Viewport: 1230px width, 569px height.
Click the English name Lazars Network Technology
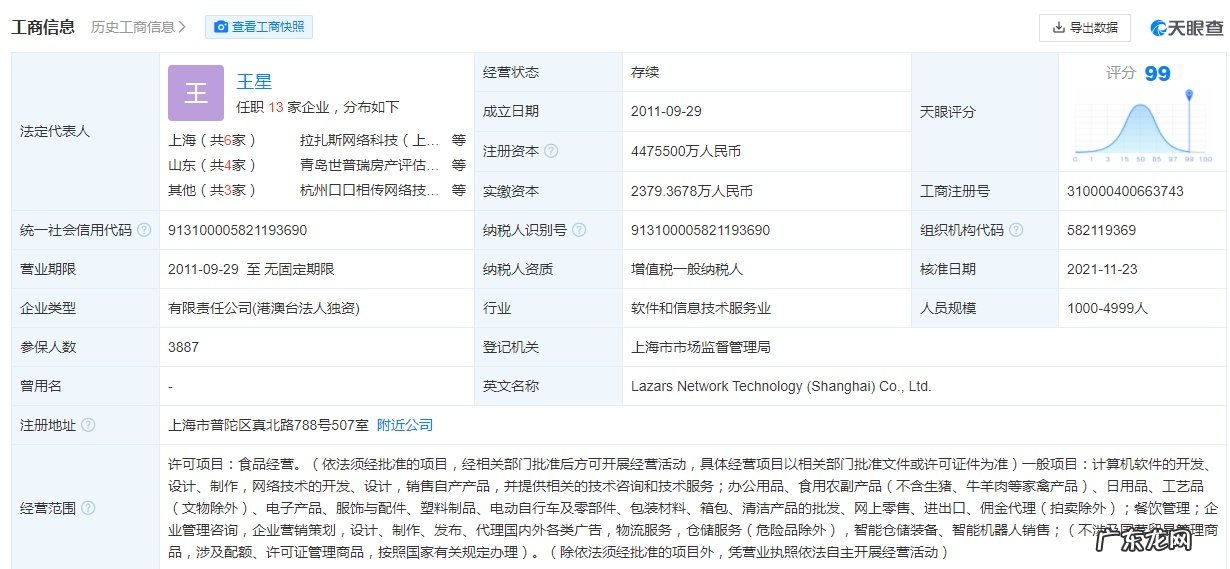coord(781,386)
